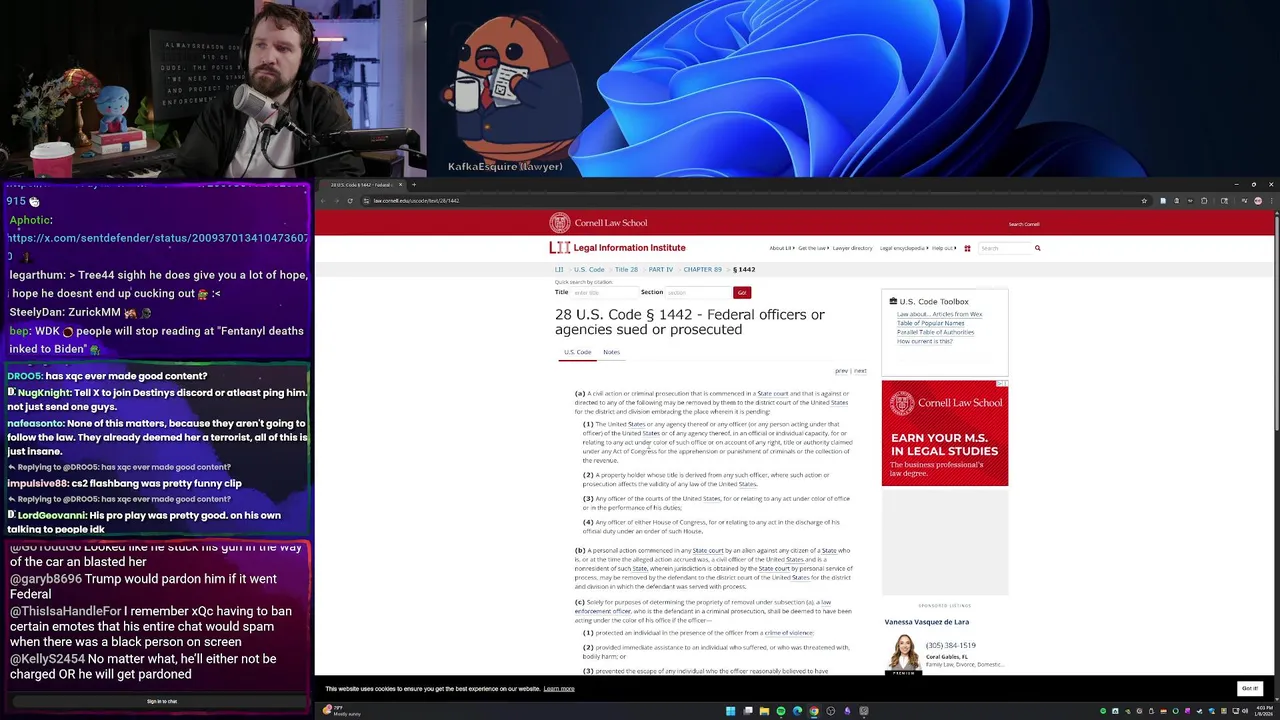The width and height of the screenshot is (1280, 720).
Task: Click the red grid icon beside Help out
Action: pos(967,248)
